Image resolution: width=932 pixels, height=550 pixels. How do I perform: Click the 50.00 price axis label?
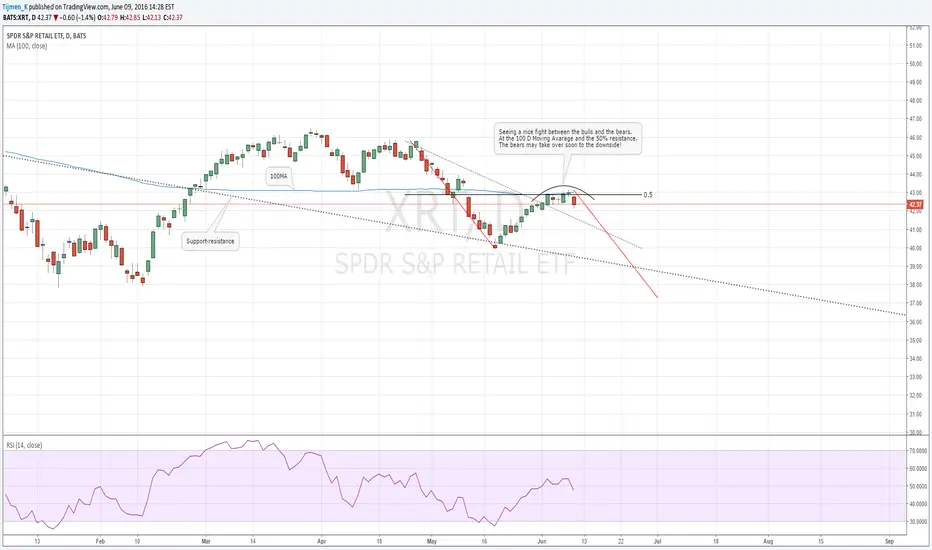coord(915,64)
